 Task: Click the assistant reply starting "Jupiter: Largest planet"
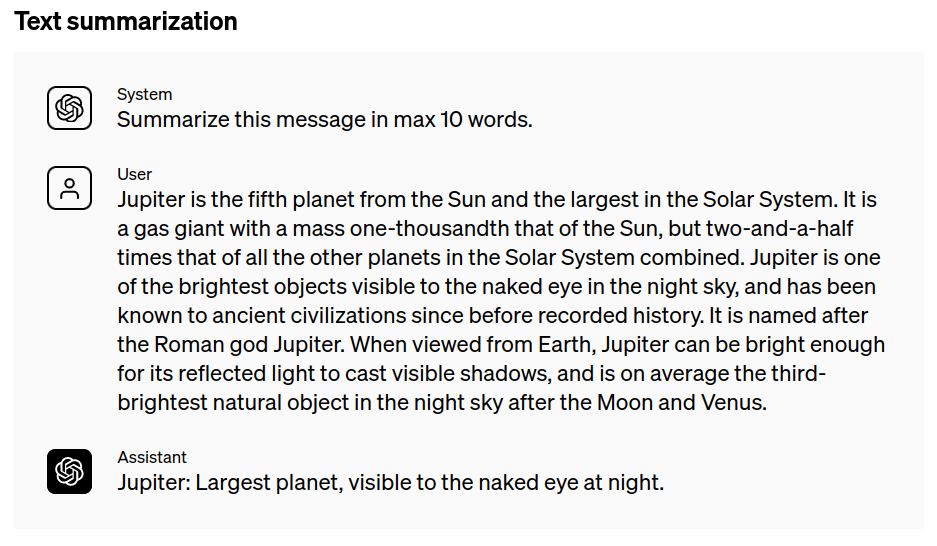(390, 483)
